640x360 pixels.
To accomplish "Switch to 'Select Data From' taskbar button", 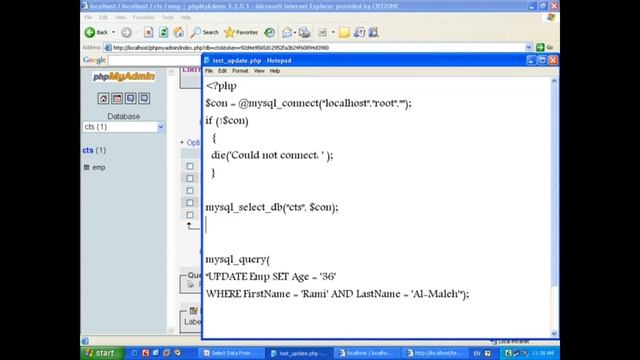I will pos(231,353).
